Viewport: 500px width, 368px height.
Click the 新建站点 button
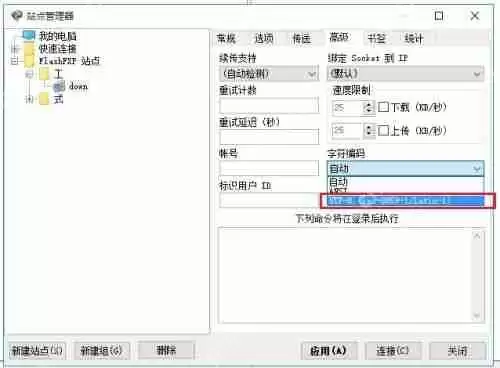(x=37, y=350)
